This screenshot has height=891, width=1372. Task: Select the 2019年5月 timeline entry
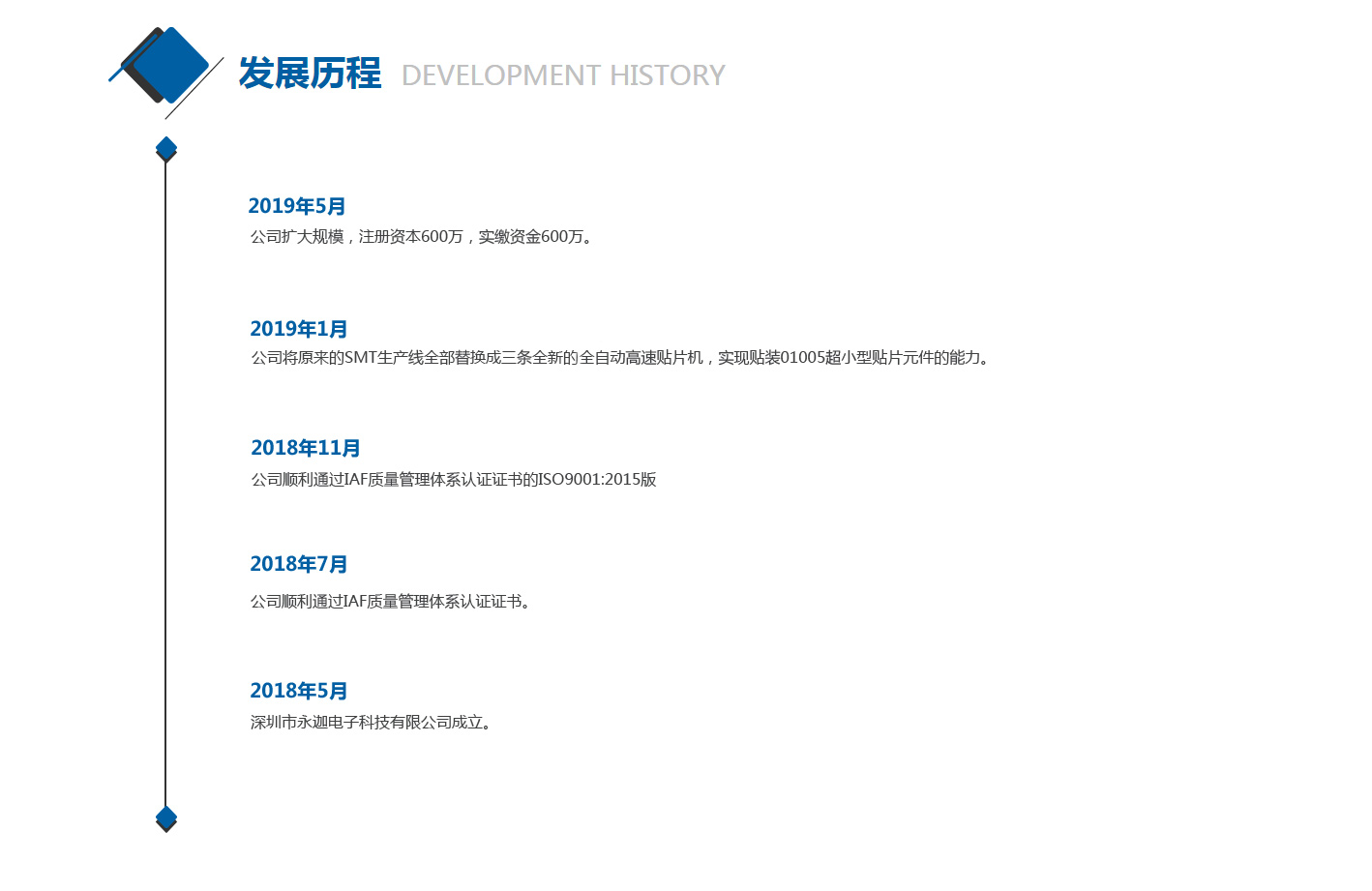[296, 206]
